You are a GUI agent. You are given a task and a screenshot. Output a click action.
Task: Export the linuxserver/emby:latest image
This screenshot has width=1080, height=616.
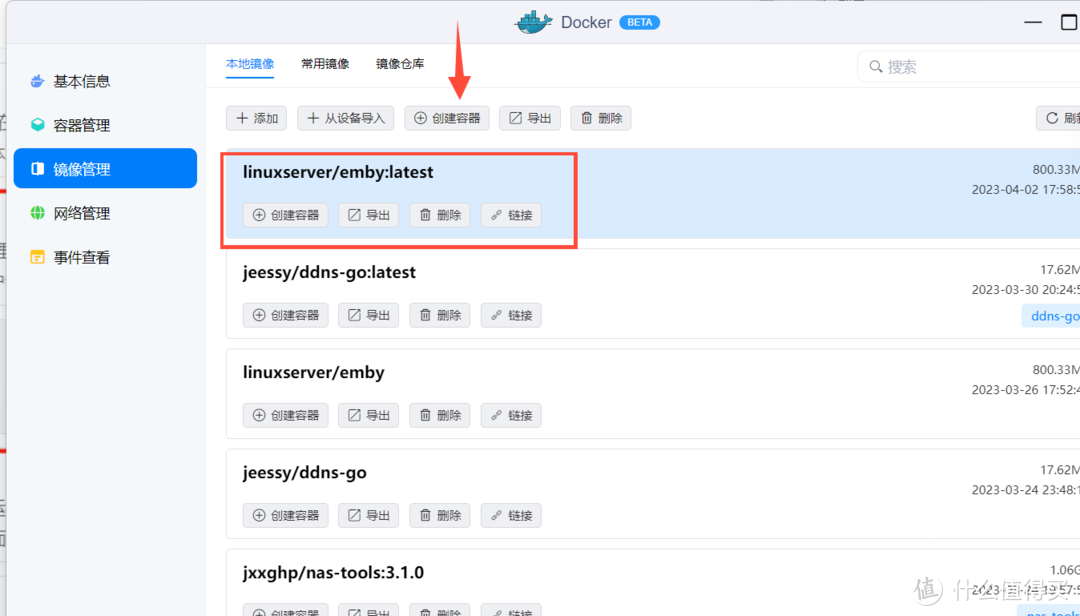[x=368, y=214]
